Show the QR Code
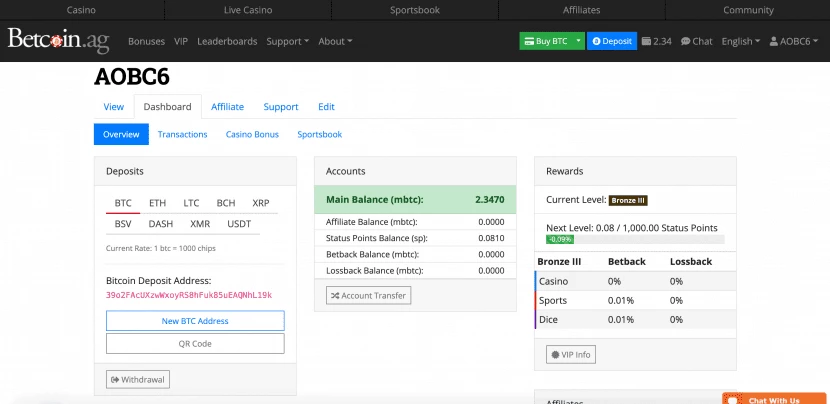This screenshot has width=830, height=404. (x=195, y=344)
